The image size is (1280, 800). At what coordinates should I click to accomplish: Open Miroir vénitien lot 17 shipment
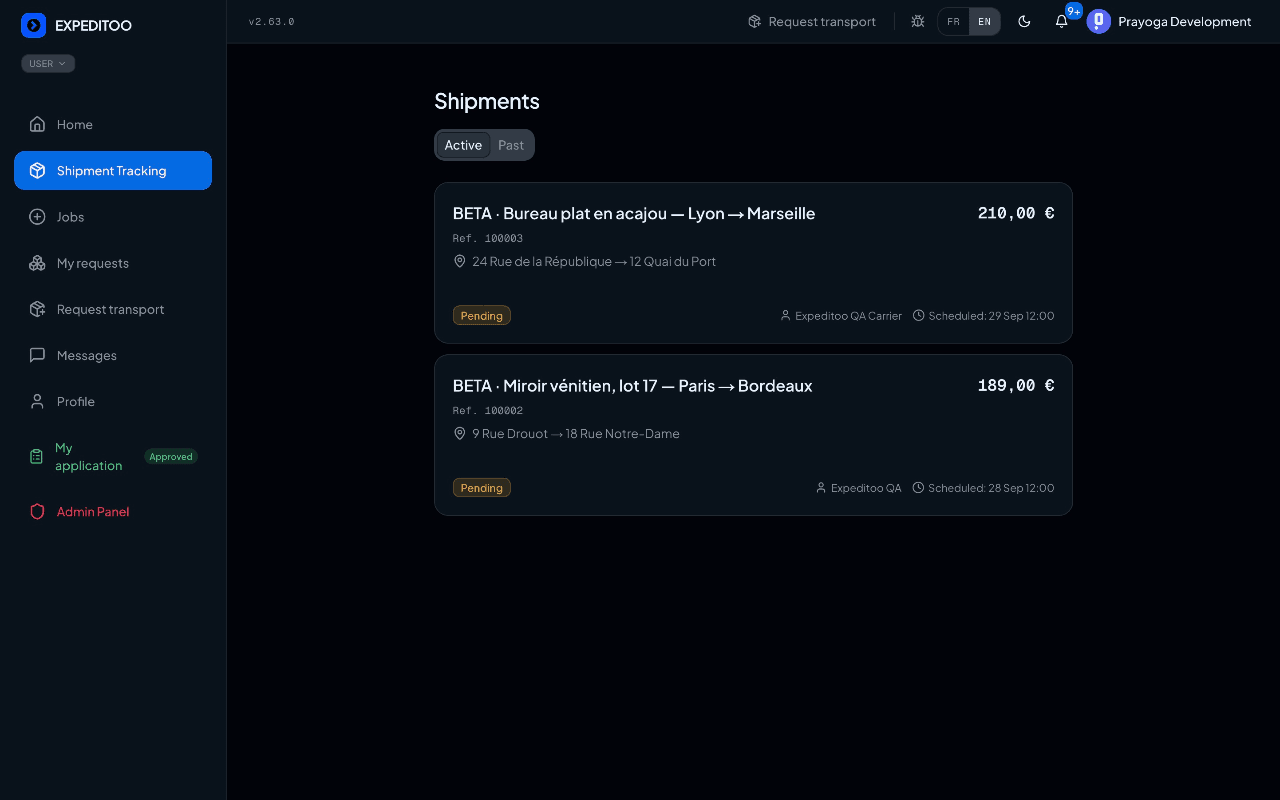(753, 435)
